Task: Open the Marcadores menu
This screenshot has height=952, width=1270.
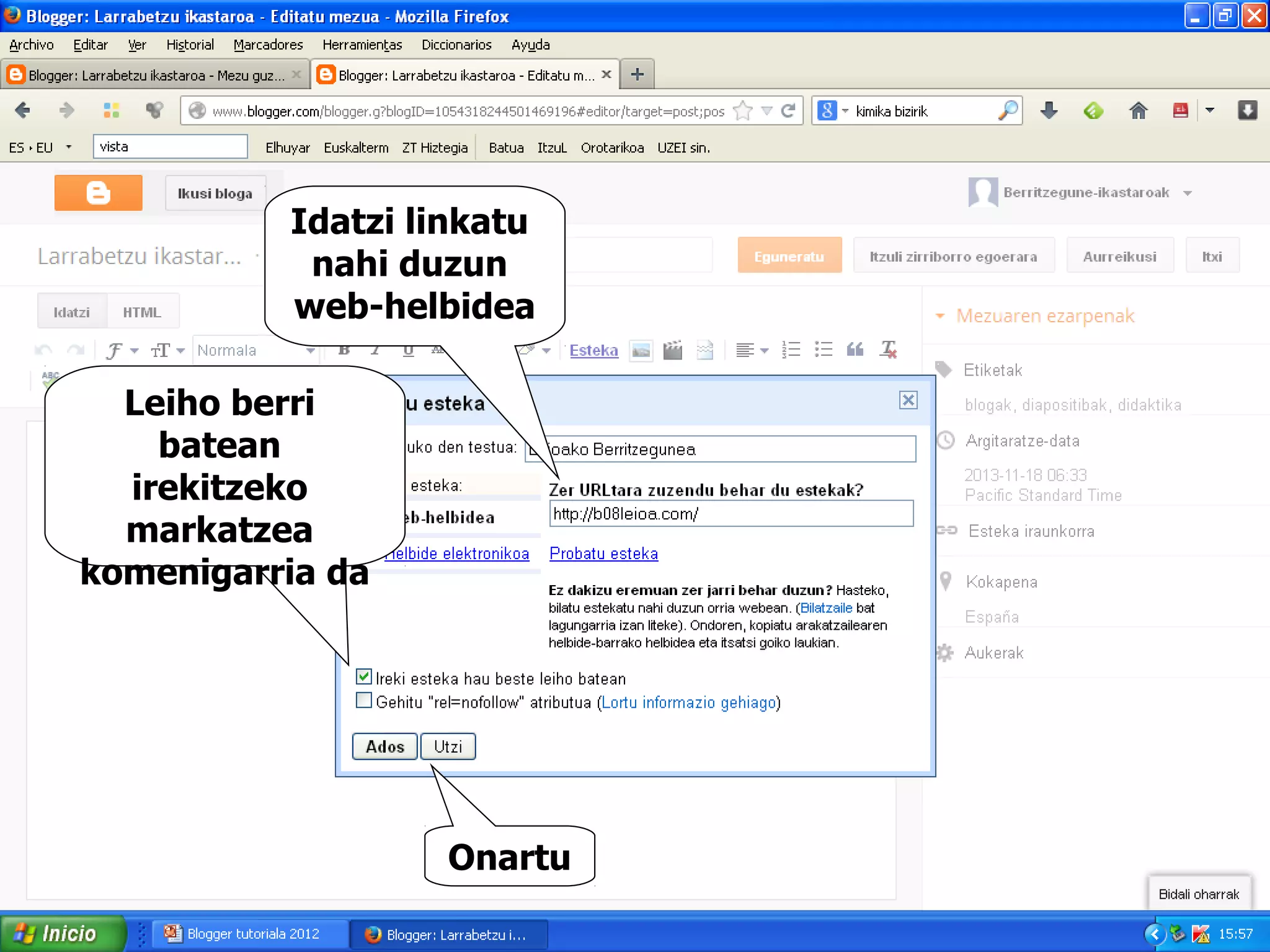Action: (x=268, y=45)
